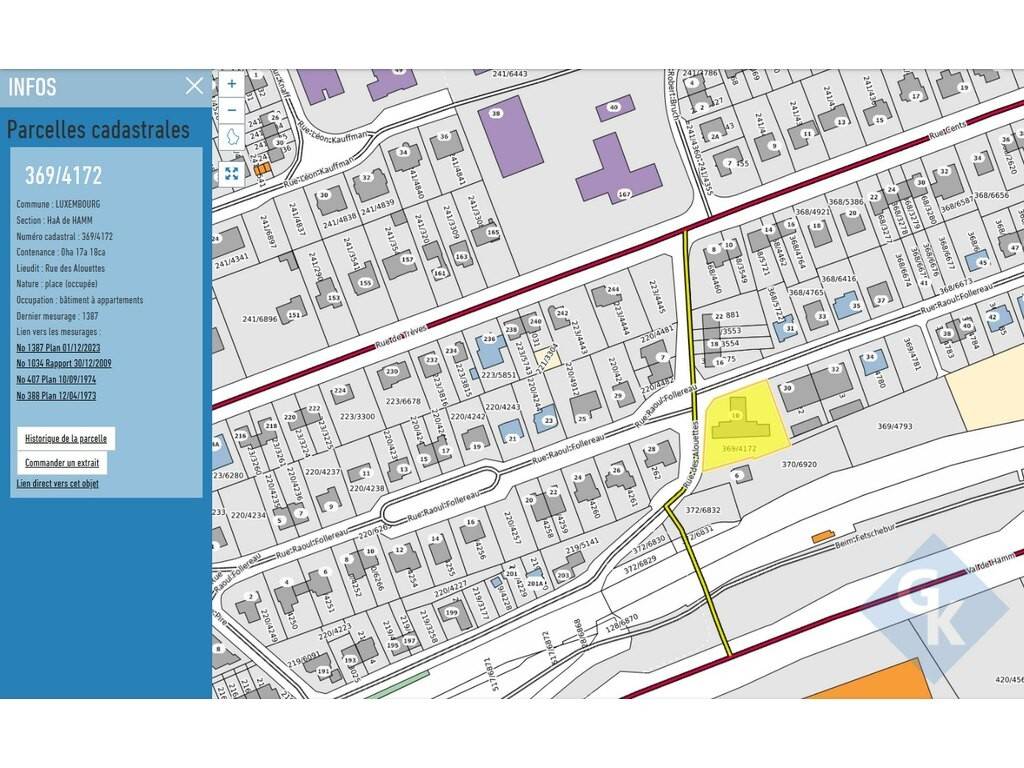Open No 407 Plan 10/09/1974 link
This screenshot has height=768, width=1024.
pos(56,379)
